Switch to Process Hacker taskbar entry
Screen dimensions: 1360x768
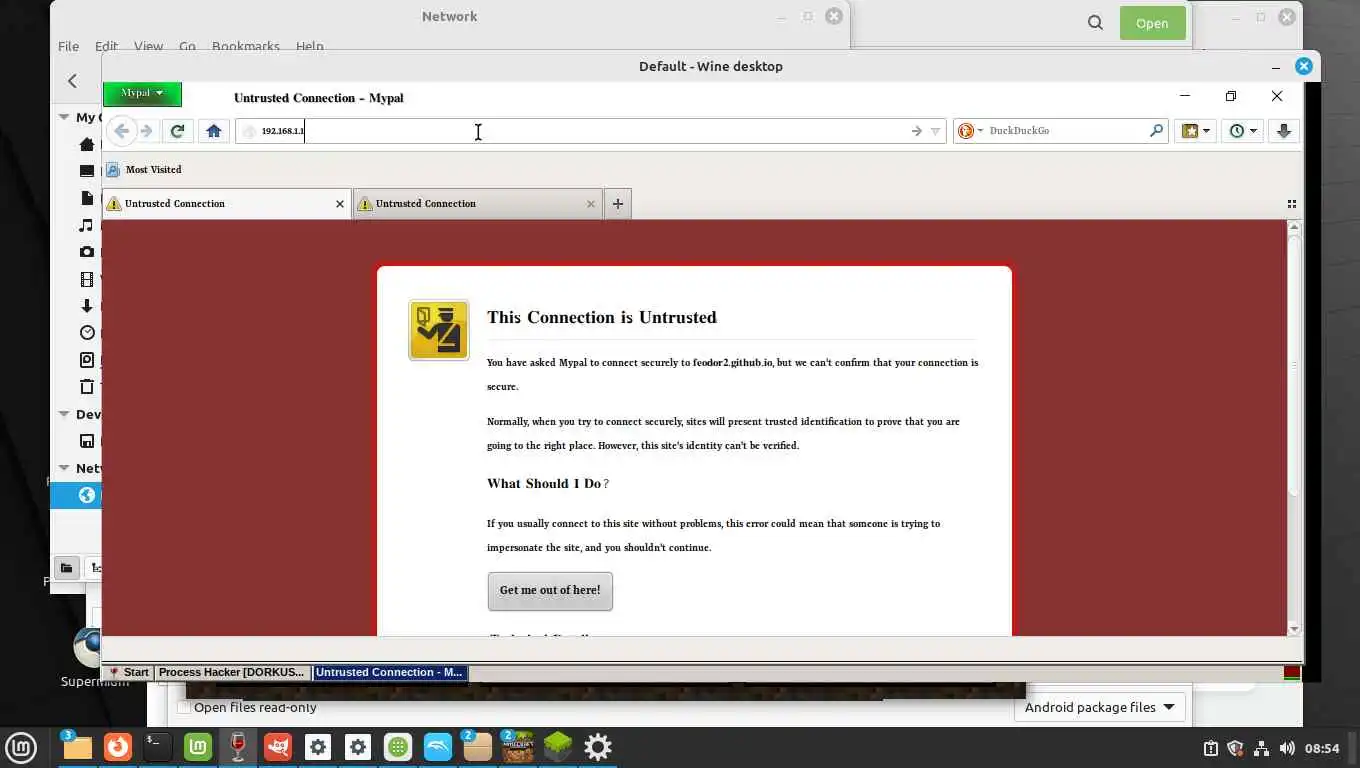(231, 673)
